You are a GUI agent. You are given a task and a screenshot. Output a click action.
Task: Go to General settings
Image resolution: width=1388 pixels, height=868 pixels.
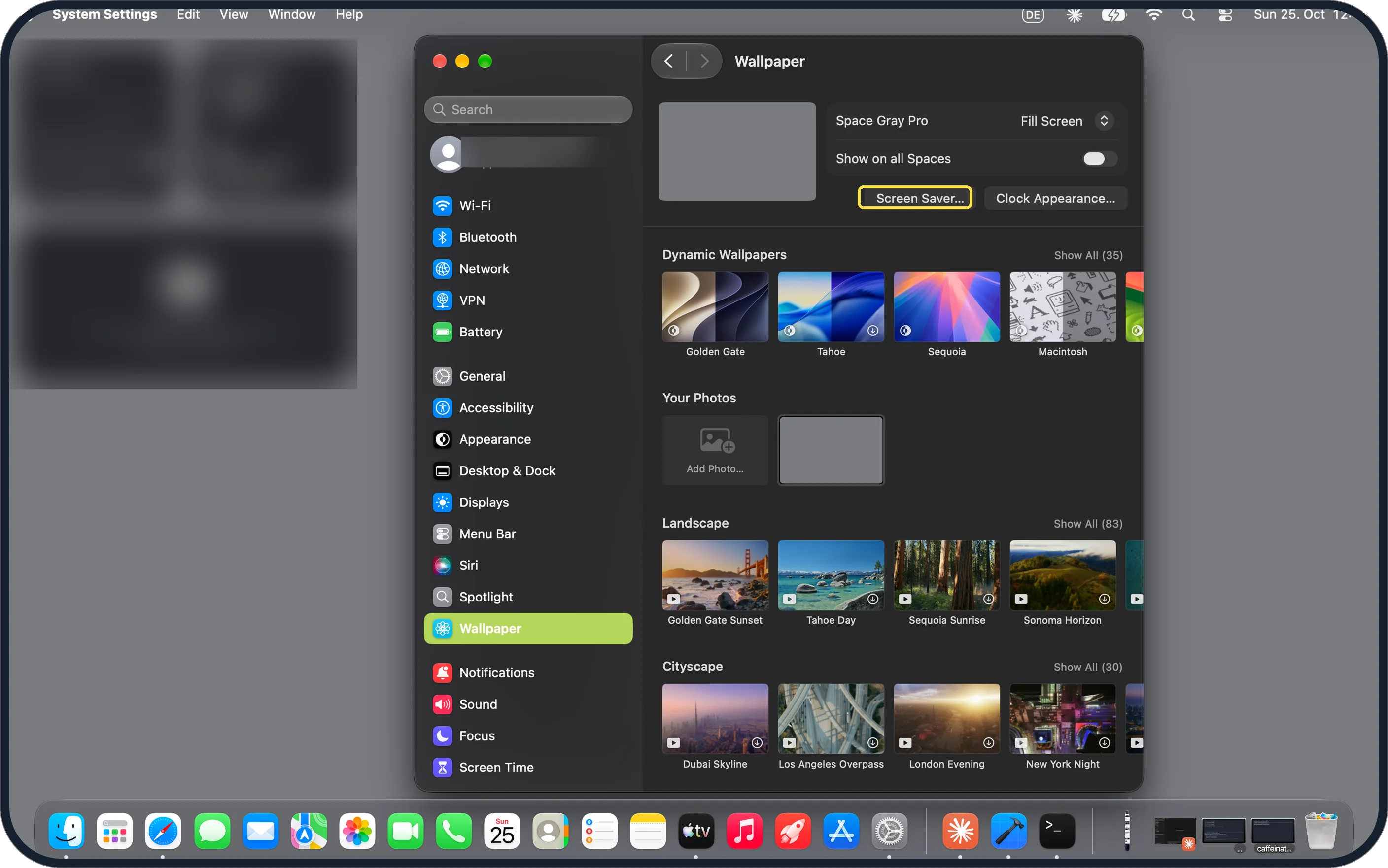click(x=528, y=376)
